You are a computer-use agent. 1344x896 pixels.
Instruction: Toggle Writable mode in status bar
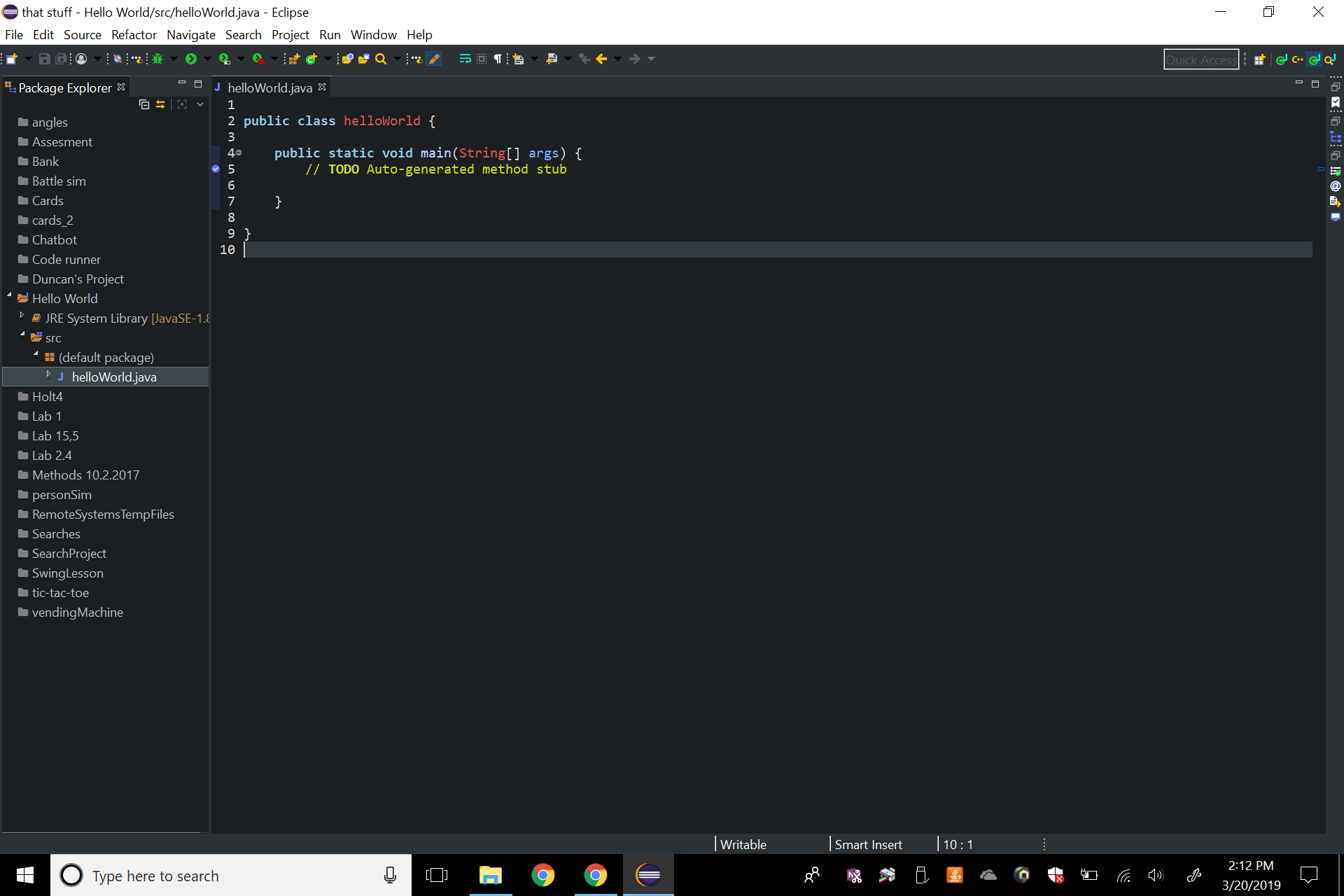tap(744, 843)
